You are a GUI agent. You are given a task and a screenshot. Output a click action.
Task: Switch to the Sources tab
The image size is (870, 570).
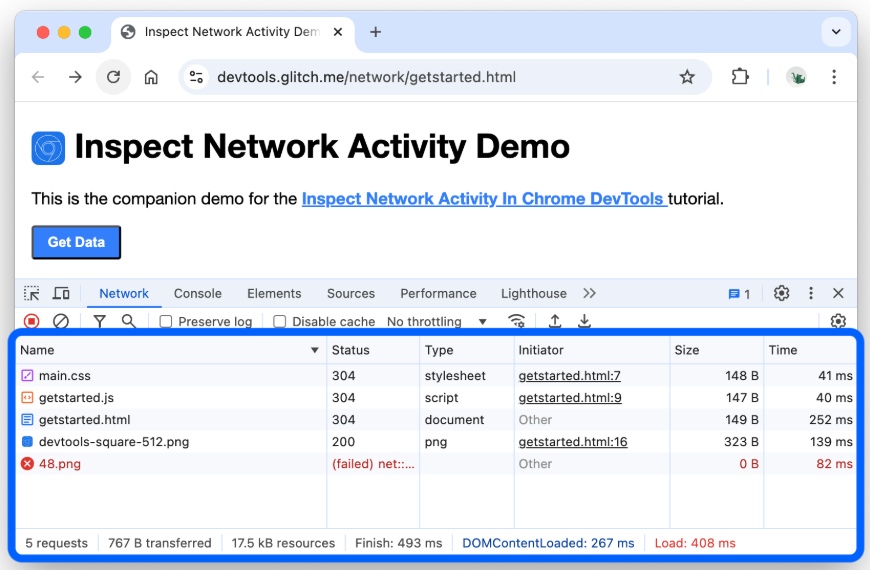351,294
